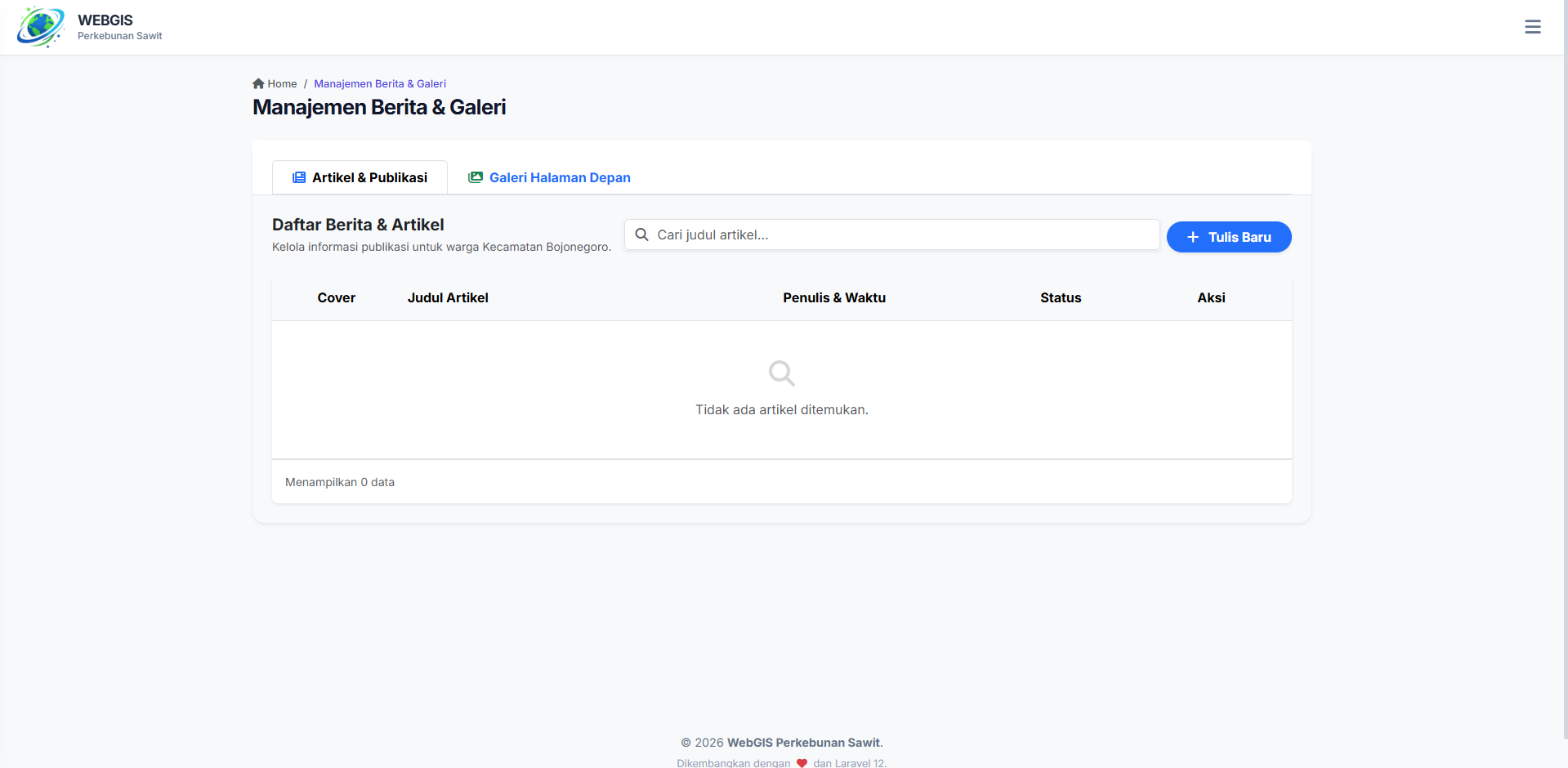Open the hamburger navigation menu

(x=1532, y=27)
